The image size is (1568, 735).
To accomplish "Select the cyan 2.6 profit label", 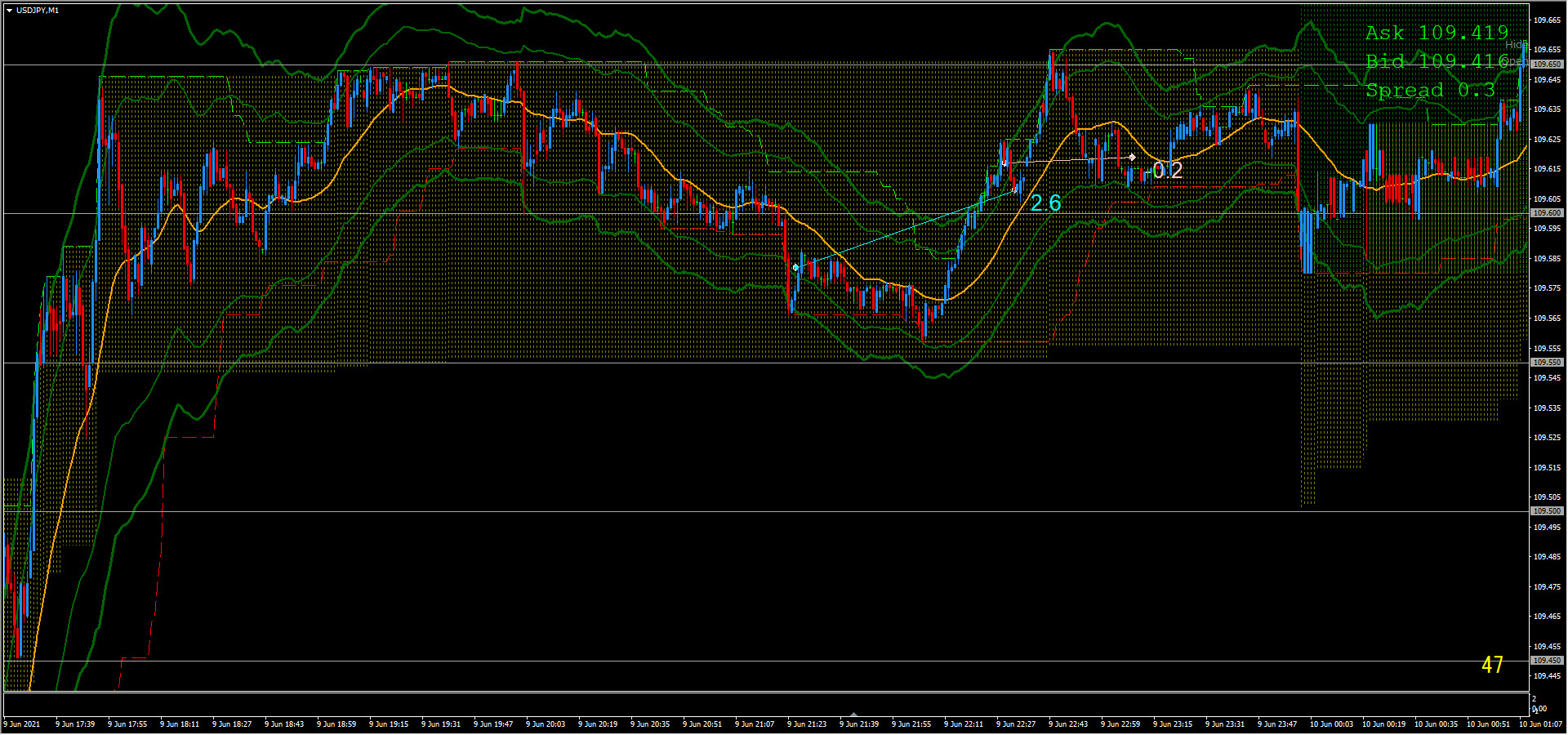I will tap(1045, 203).
